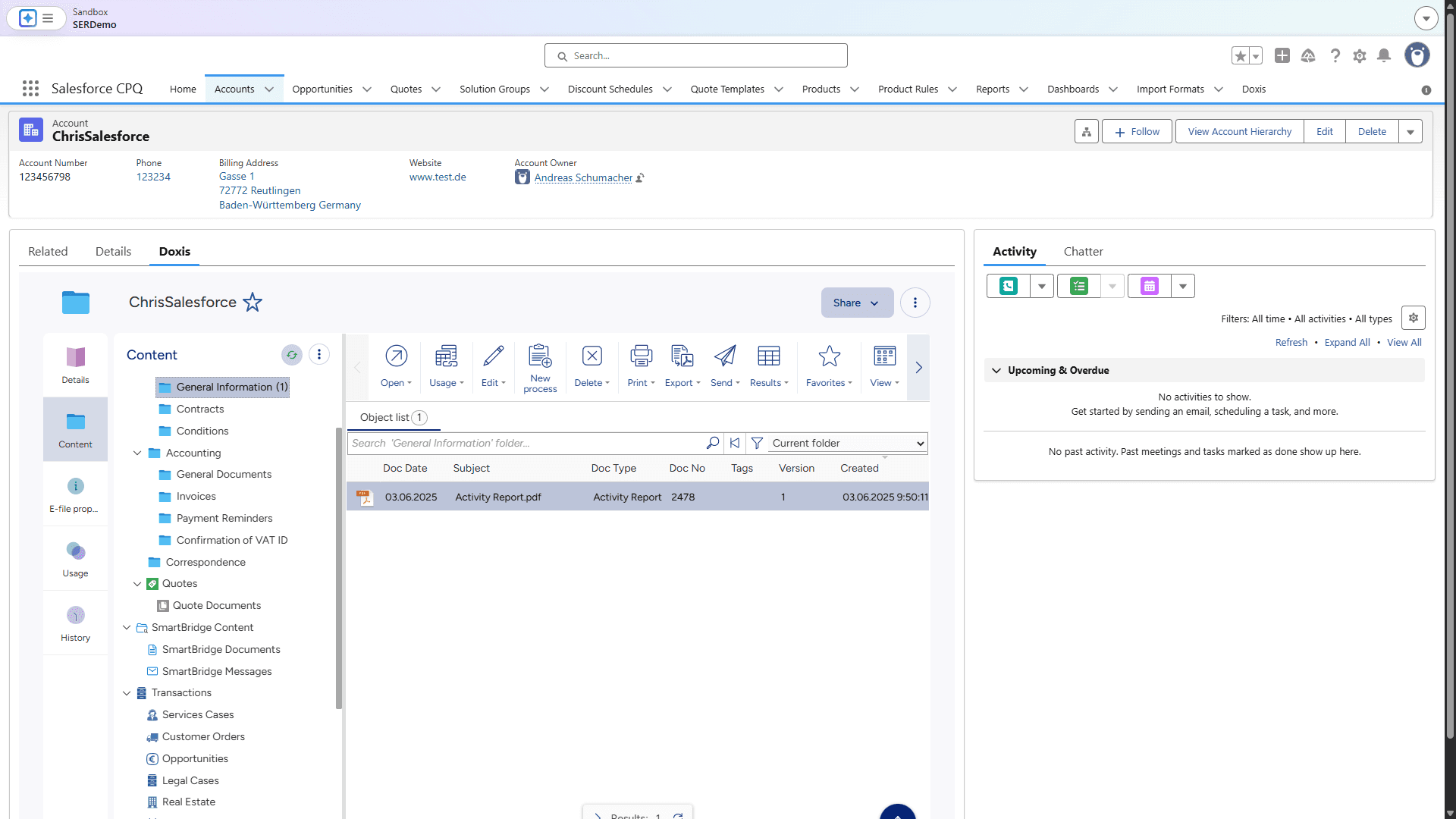Screen dimensions: 1456x819
Task: Select the Activity Report.pdf row
Action: [637, 497]
